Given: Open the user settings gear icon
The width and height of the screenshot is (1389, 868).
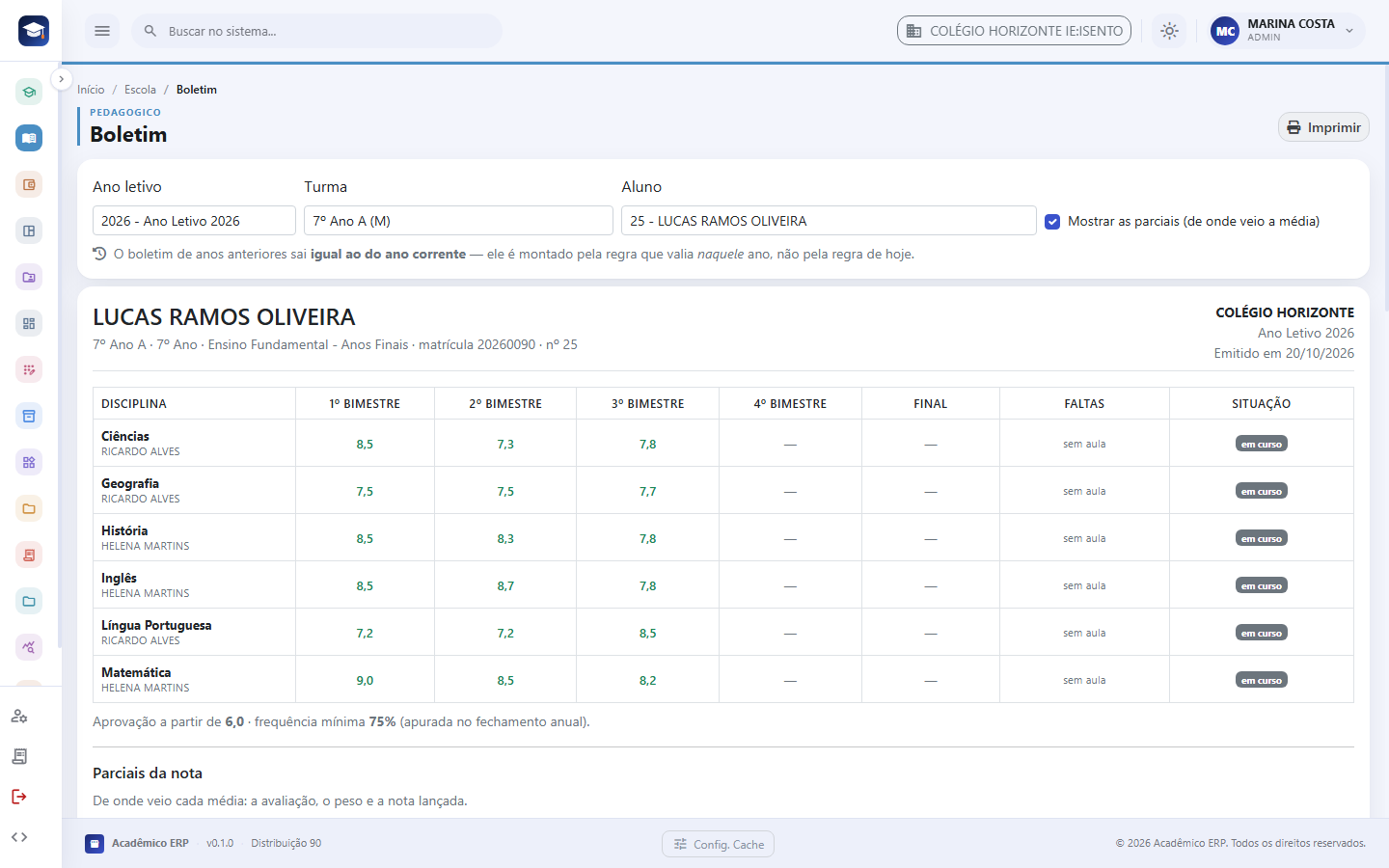Looking at the screenshot, I should 19,716.
